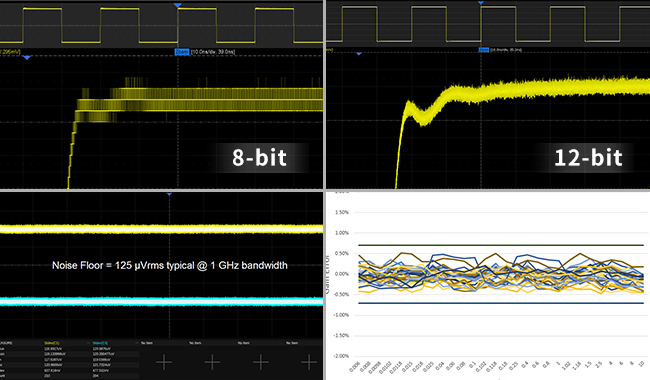The width and height of the screenshot is (650, 380).
Task: Open dropdown beside cyan Stdev column header
Action: click(x=137, y=343)
